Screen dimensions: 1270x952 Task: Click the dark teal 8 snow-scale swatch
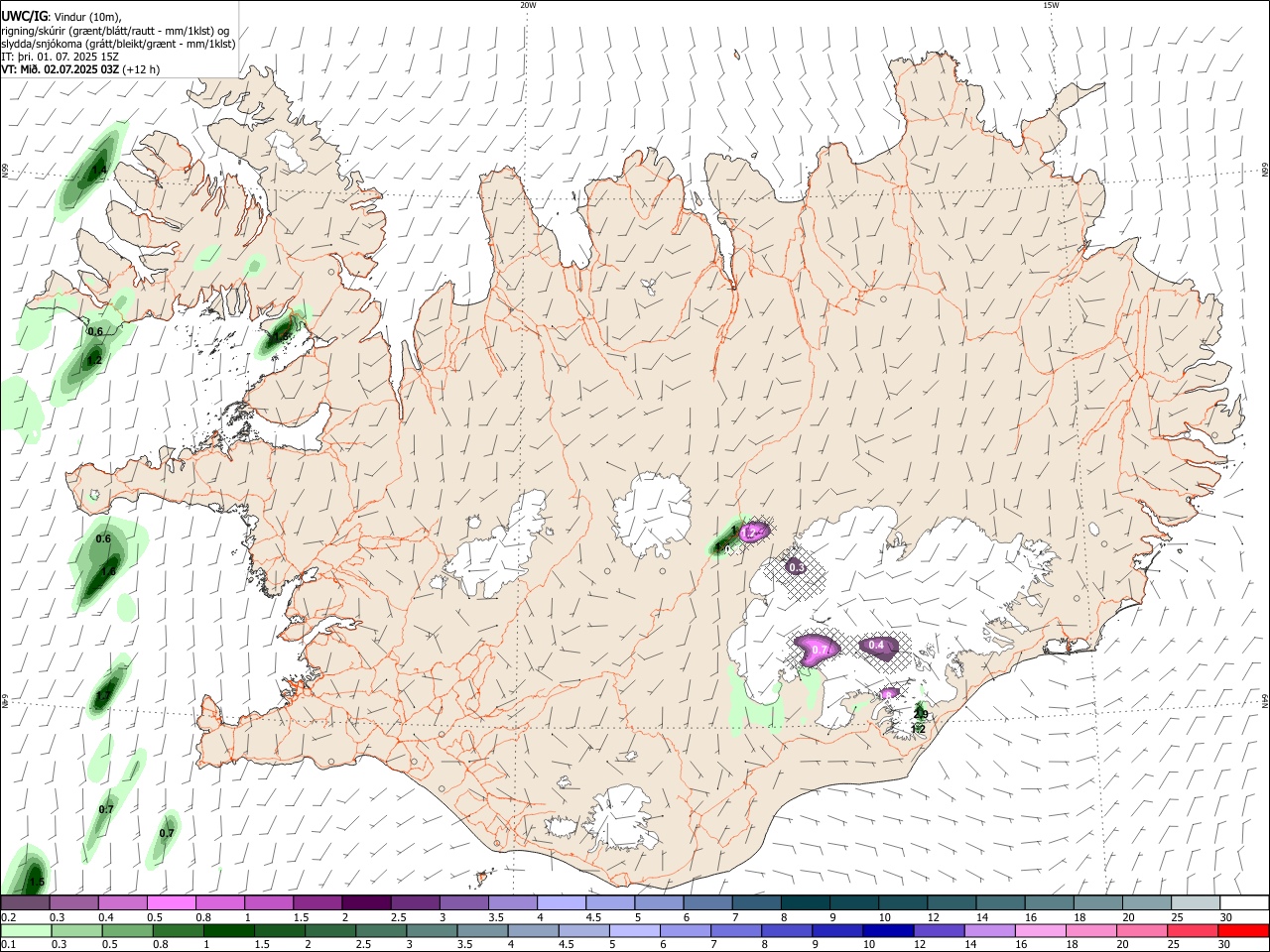click(804, 903)
